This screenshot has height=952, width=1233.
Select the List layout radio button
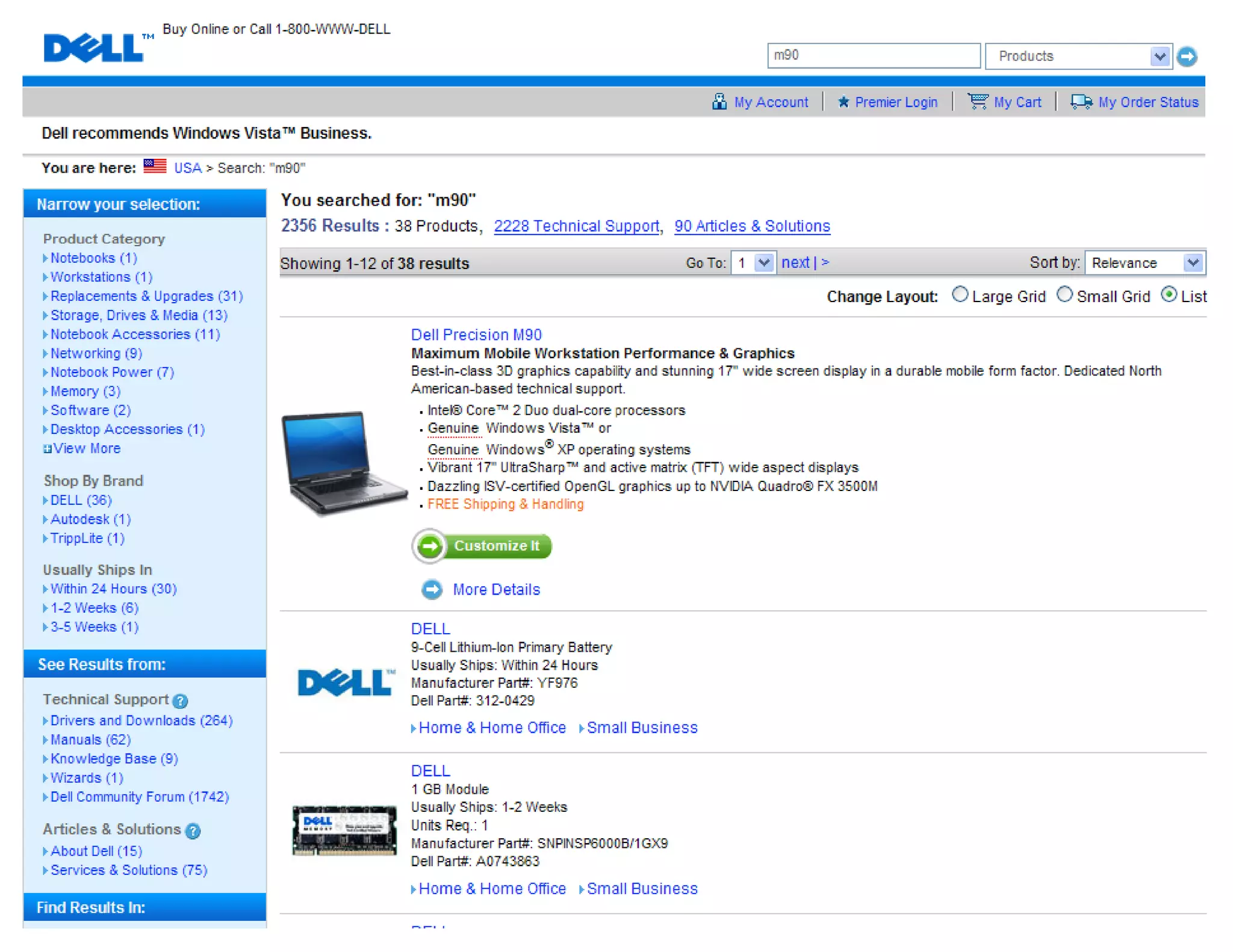click(x=1169, y=295)
